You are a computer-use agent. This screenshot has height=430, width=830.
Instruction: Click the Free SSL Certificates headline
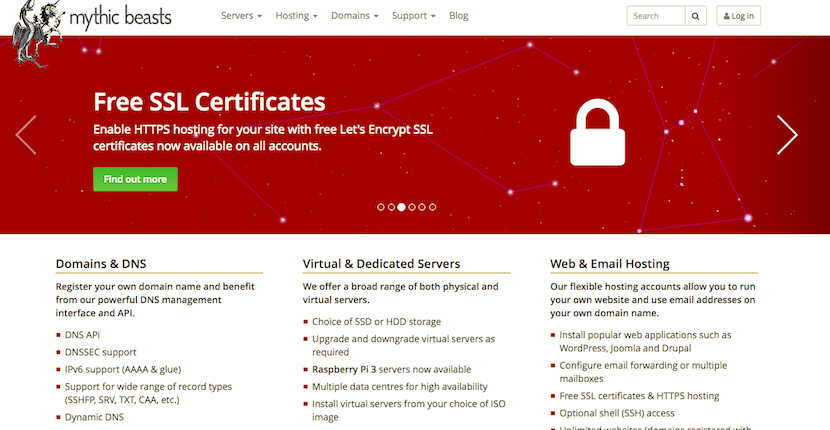tap(209, 102)
